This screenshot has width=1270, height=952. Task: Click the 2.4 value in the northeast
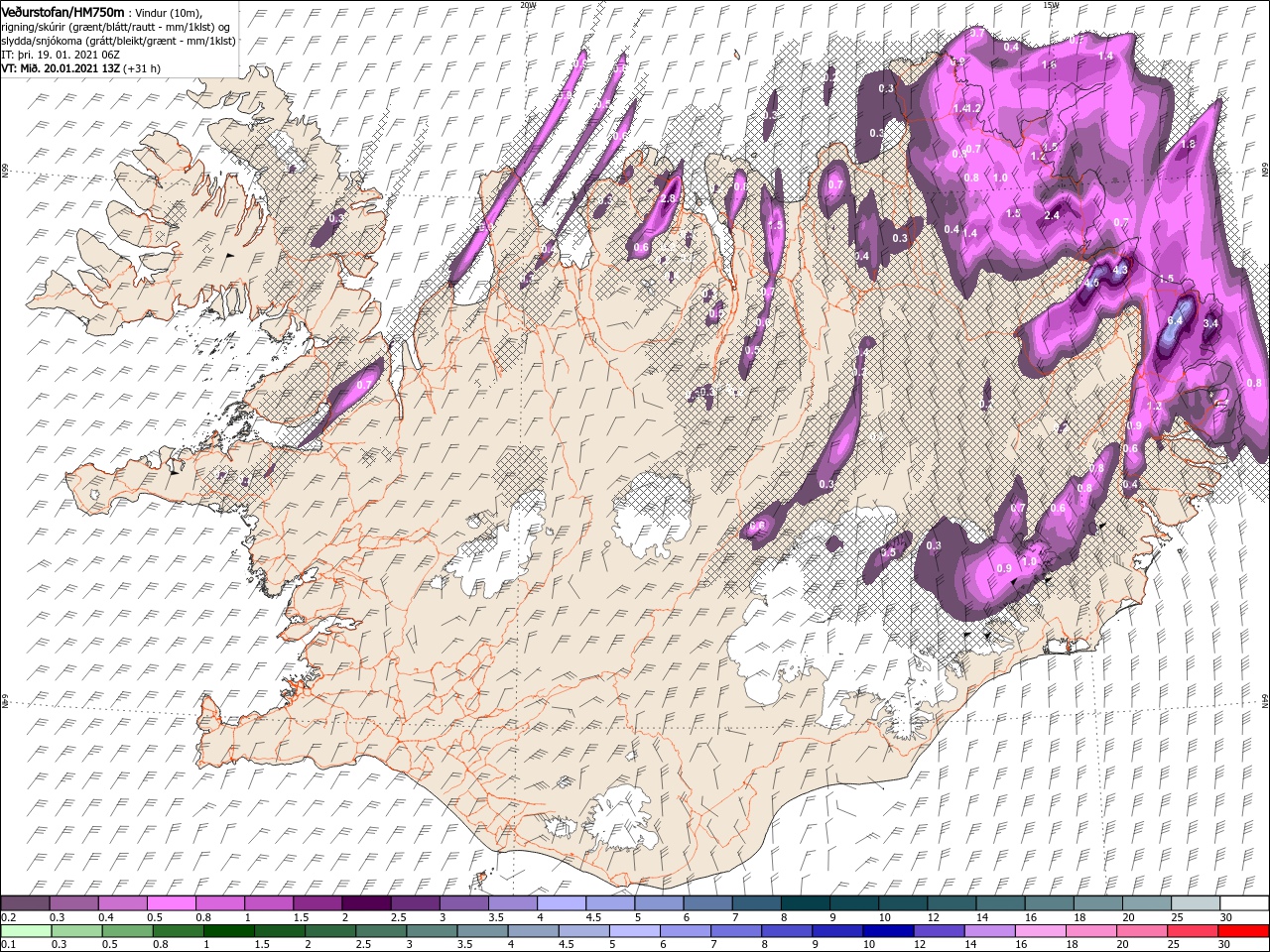(1053, 215)
